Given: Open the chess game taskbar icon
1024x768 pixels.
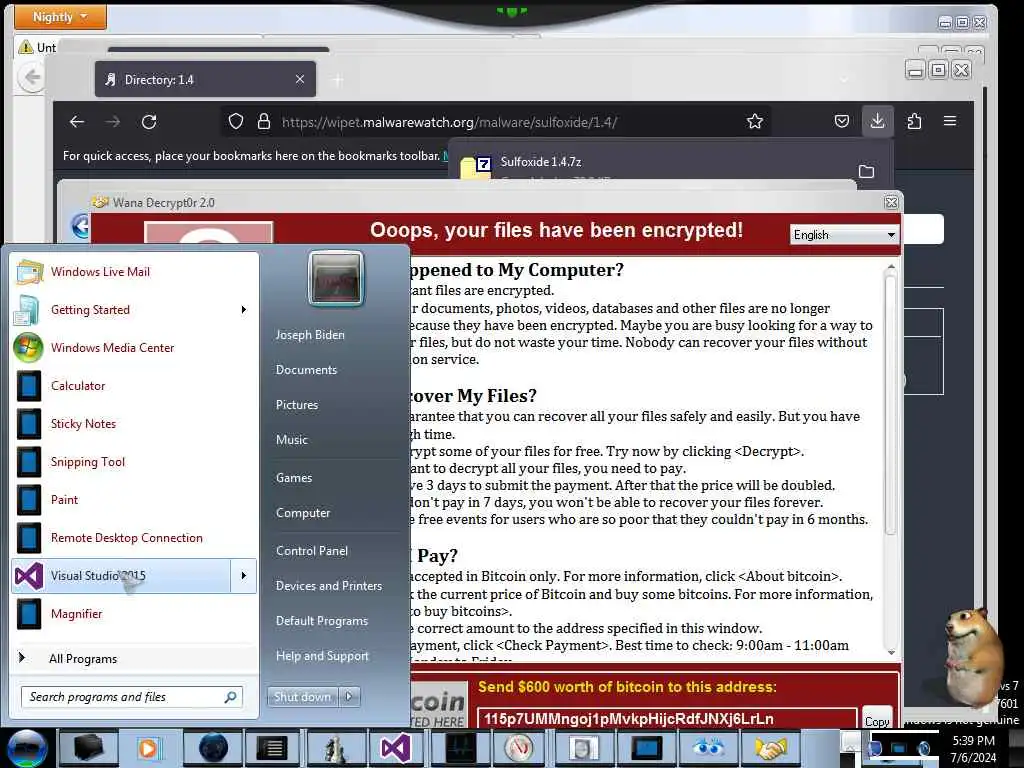Looking at the screenshot, I should [x=336, y=748].
